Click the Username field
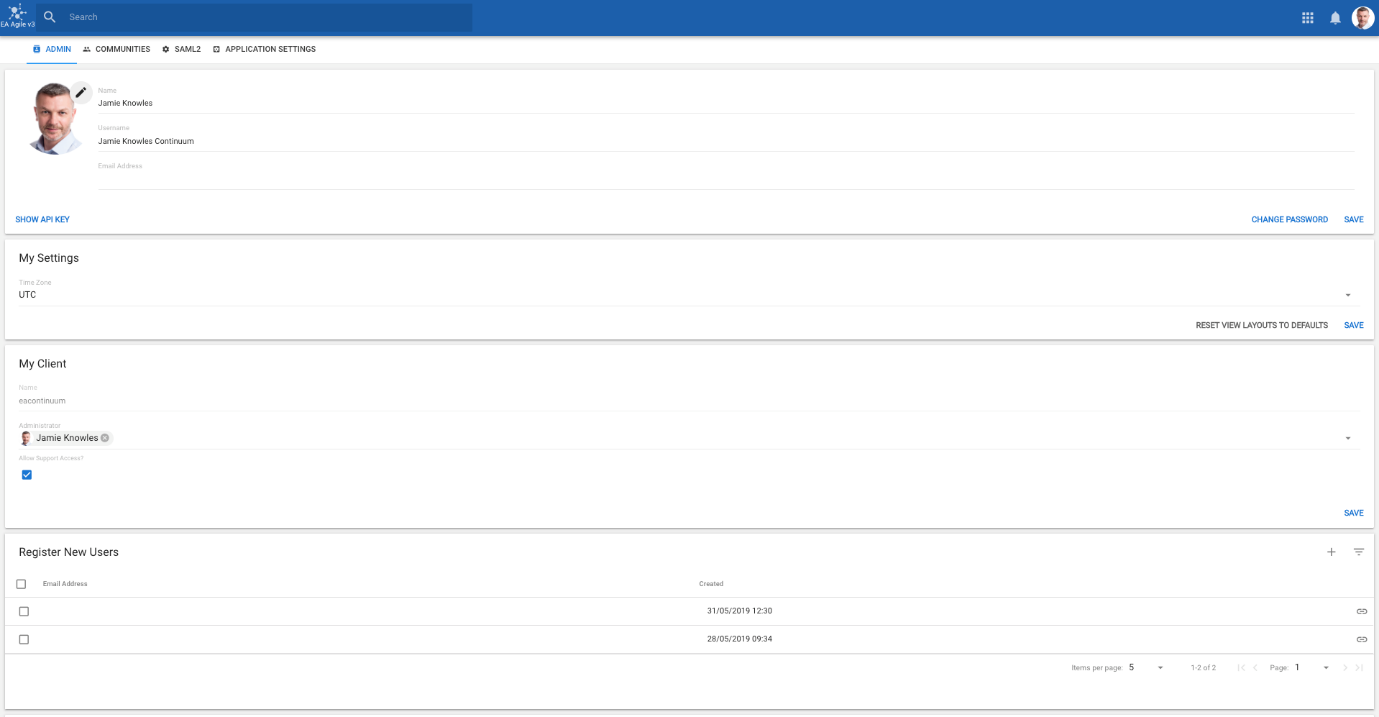 coord(726,141)
